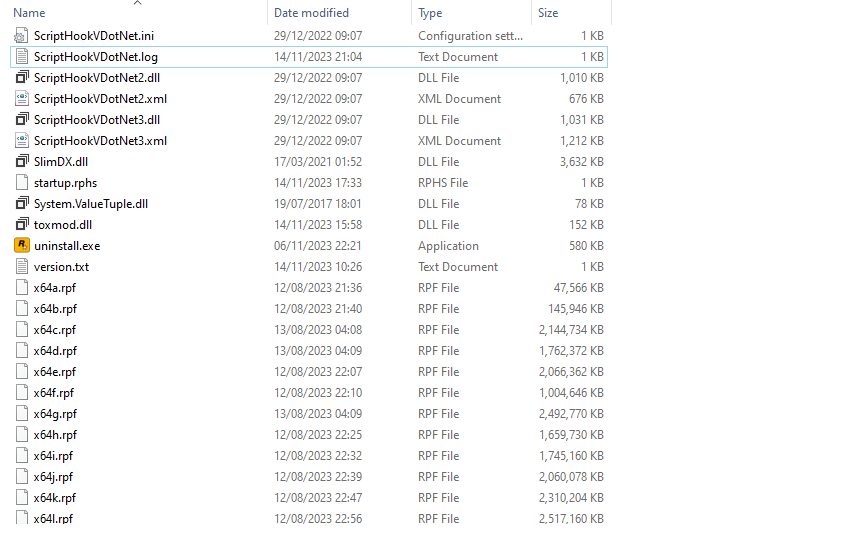Collapse sort arrow above the Name column
The height and width of the screenshot is (536, 862).
point(137,3)
